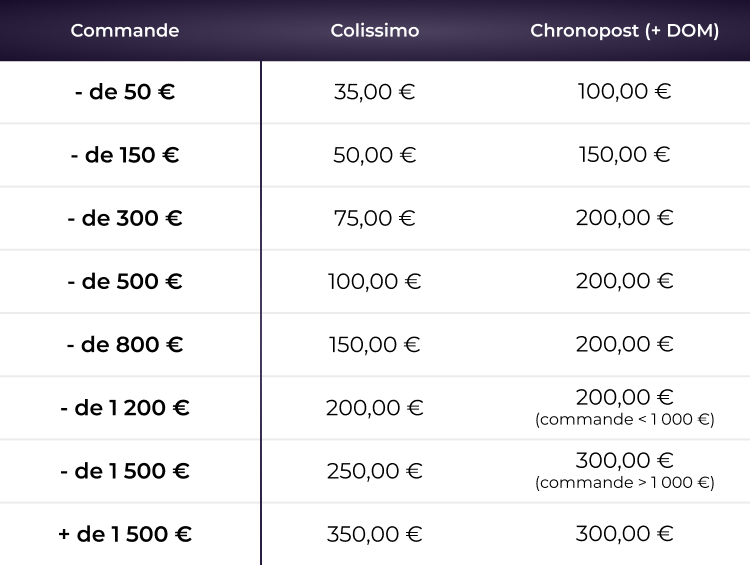The image size is (750, 565).
Task: Select the "- de 800 €" row label
Action: (x=125, y=344)
